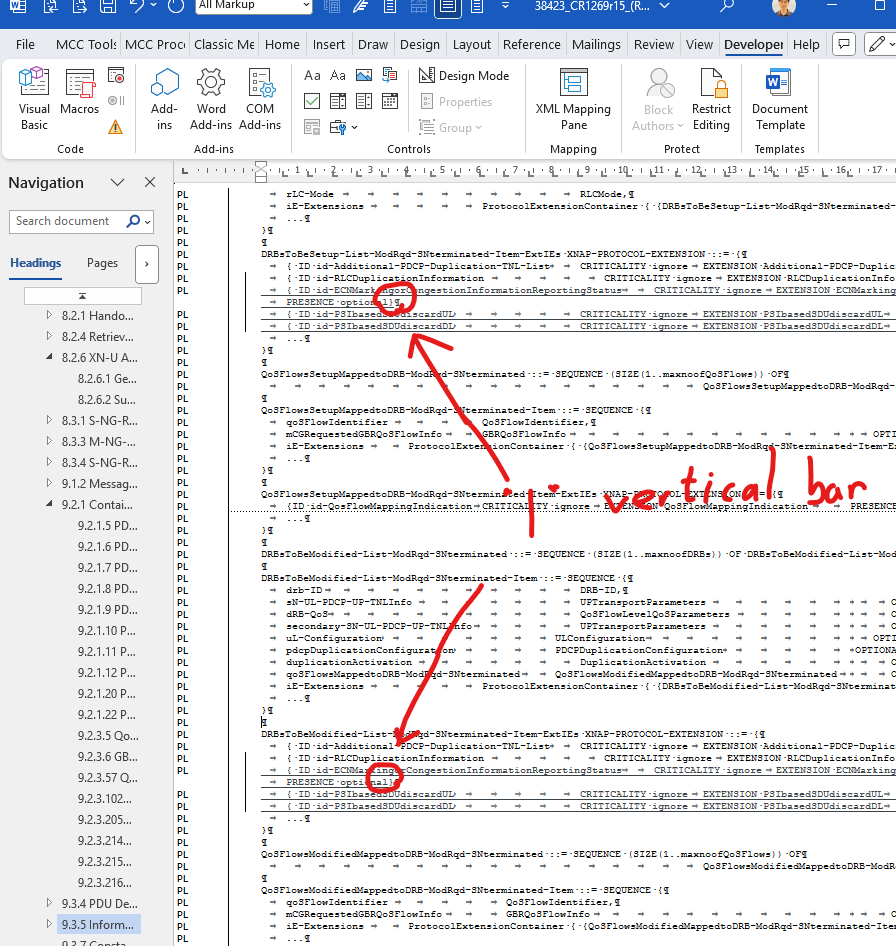Toggle Design Mode in Controls group
This screenshot has height=946, width=896.
(464, 76)
